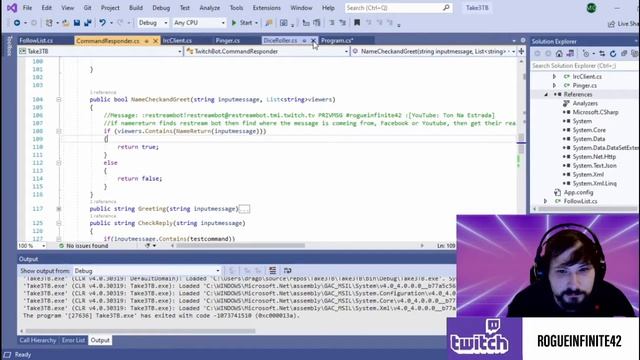
Task: Open the Build menu
Action: tap(136, 8)
